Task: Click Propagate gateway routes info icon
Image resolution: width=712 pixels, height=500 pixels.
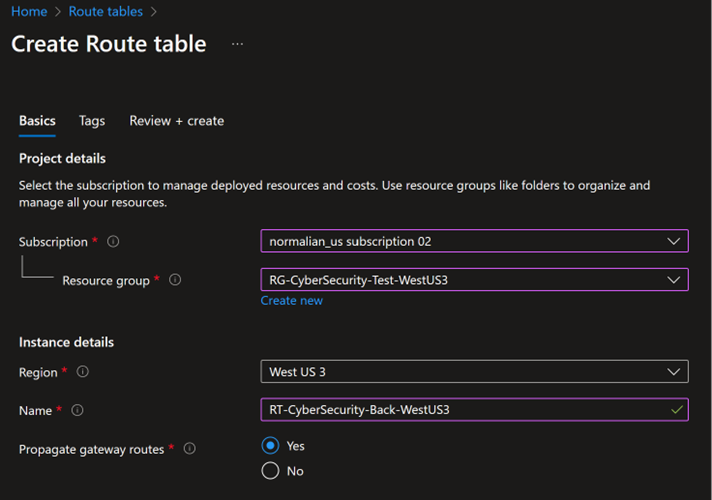Action: coord(187,449)
